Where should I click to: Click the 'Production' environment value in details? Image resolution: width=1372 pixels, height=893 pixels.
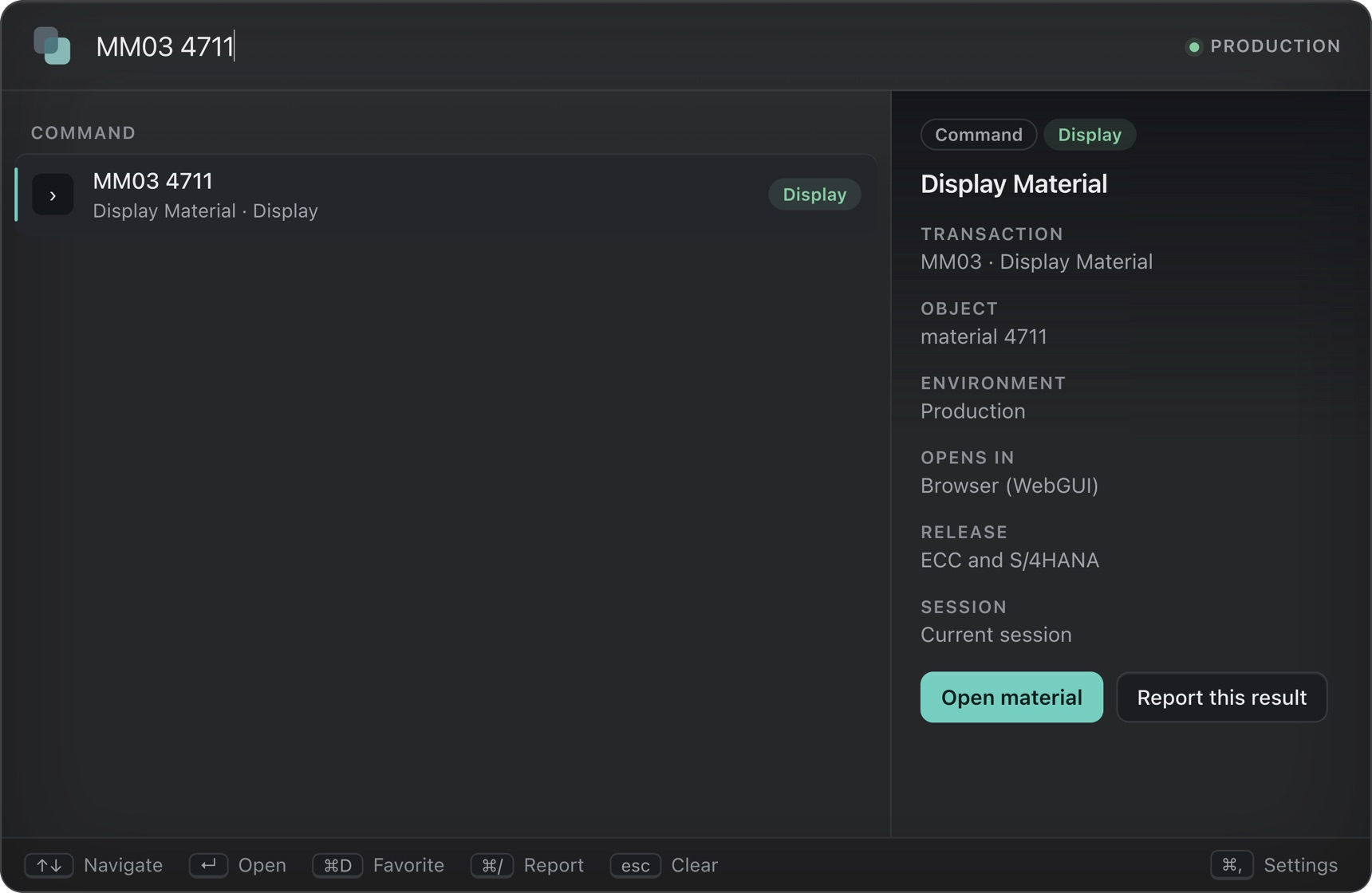pyautogui.click(x=972, y=411)
